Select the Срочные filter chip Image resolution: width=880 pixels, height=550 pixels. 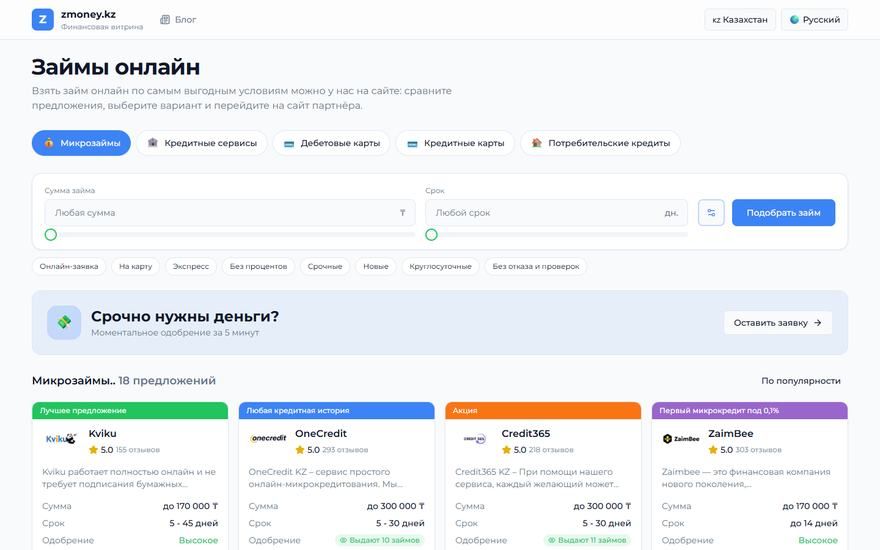point(324,266)
